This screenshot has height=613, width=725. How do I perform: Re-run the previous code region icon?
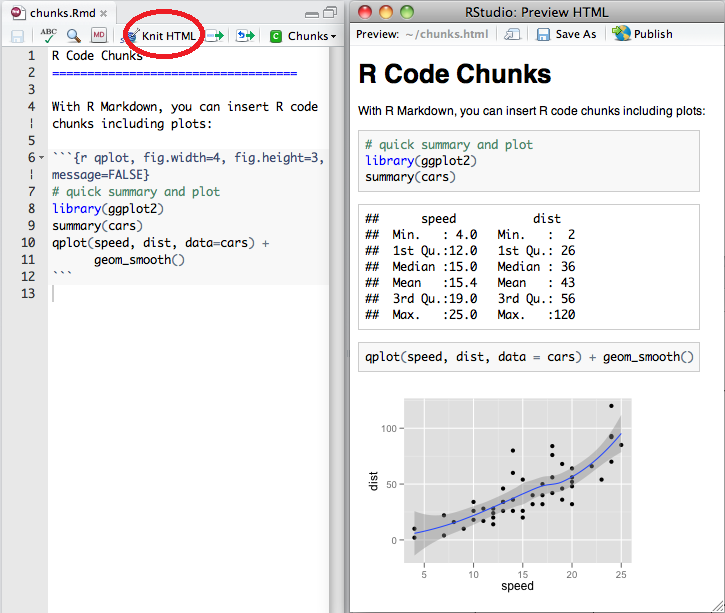click(245, 35)
